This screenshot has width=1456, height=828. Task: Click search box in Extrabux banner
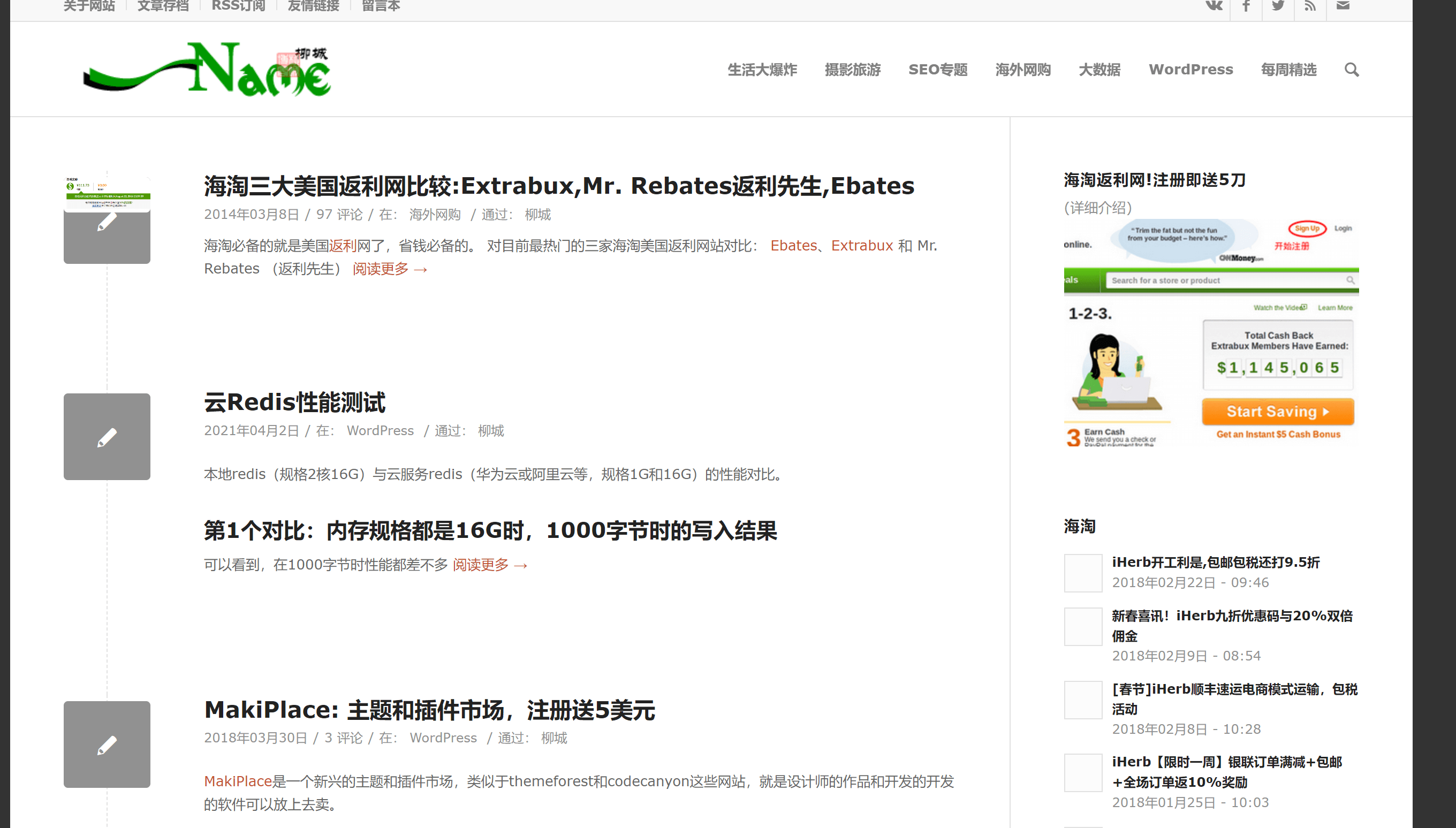[1231, 280]
